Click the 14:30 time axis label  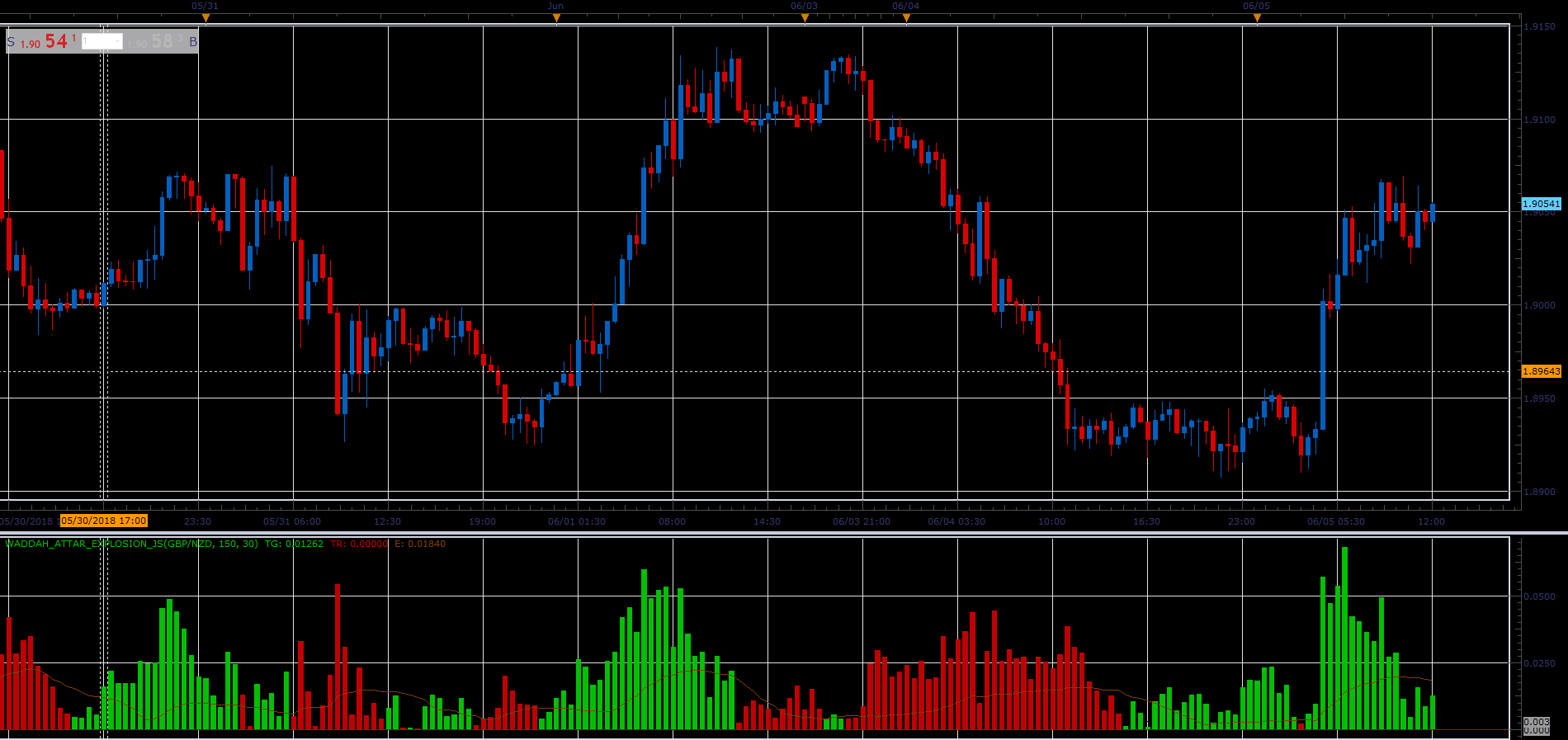(x=767, y=521)
